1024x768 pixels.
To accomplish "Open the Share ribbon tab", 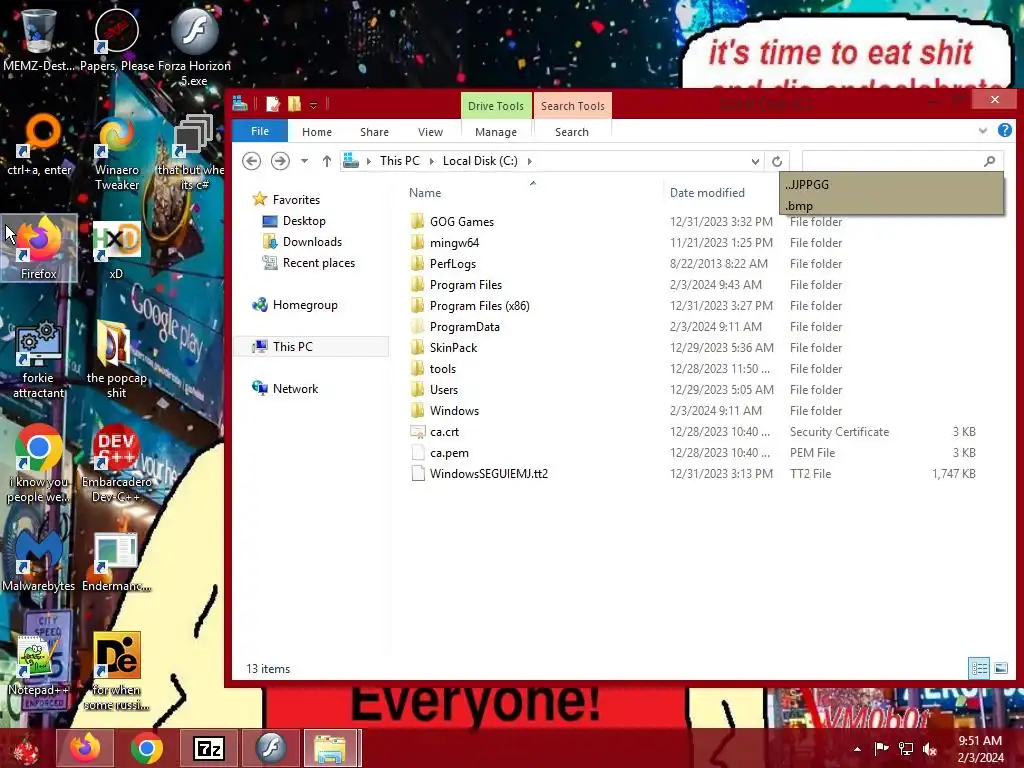I will click(374, 131).
